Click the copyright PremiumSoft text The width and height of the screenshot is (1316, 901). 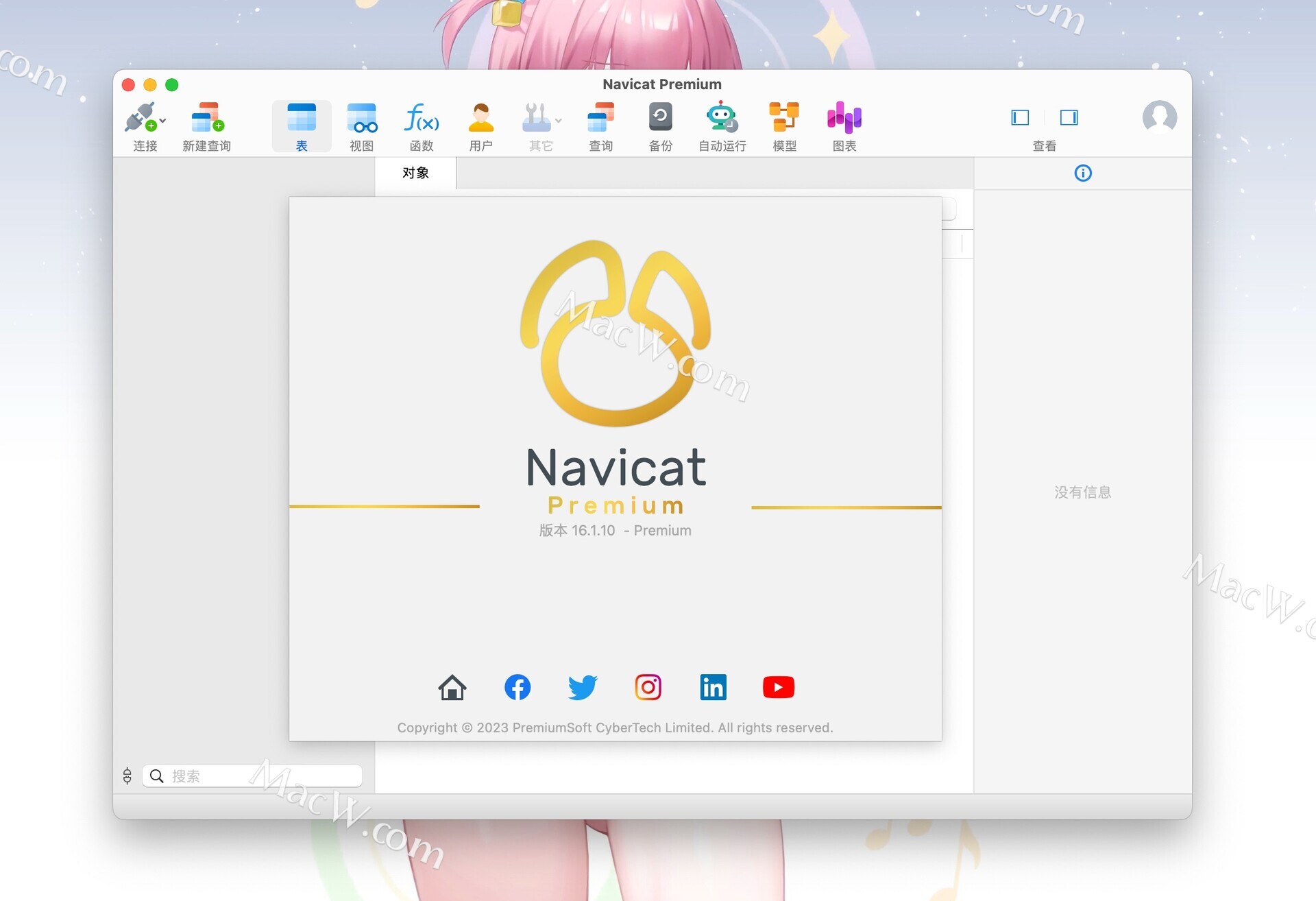click(615, 728)
